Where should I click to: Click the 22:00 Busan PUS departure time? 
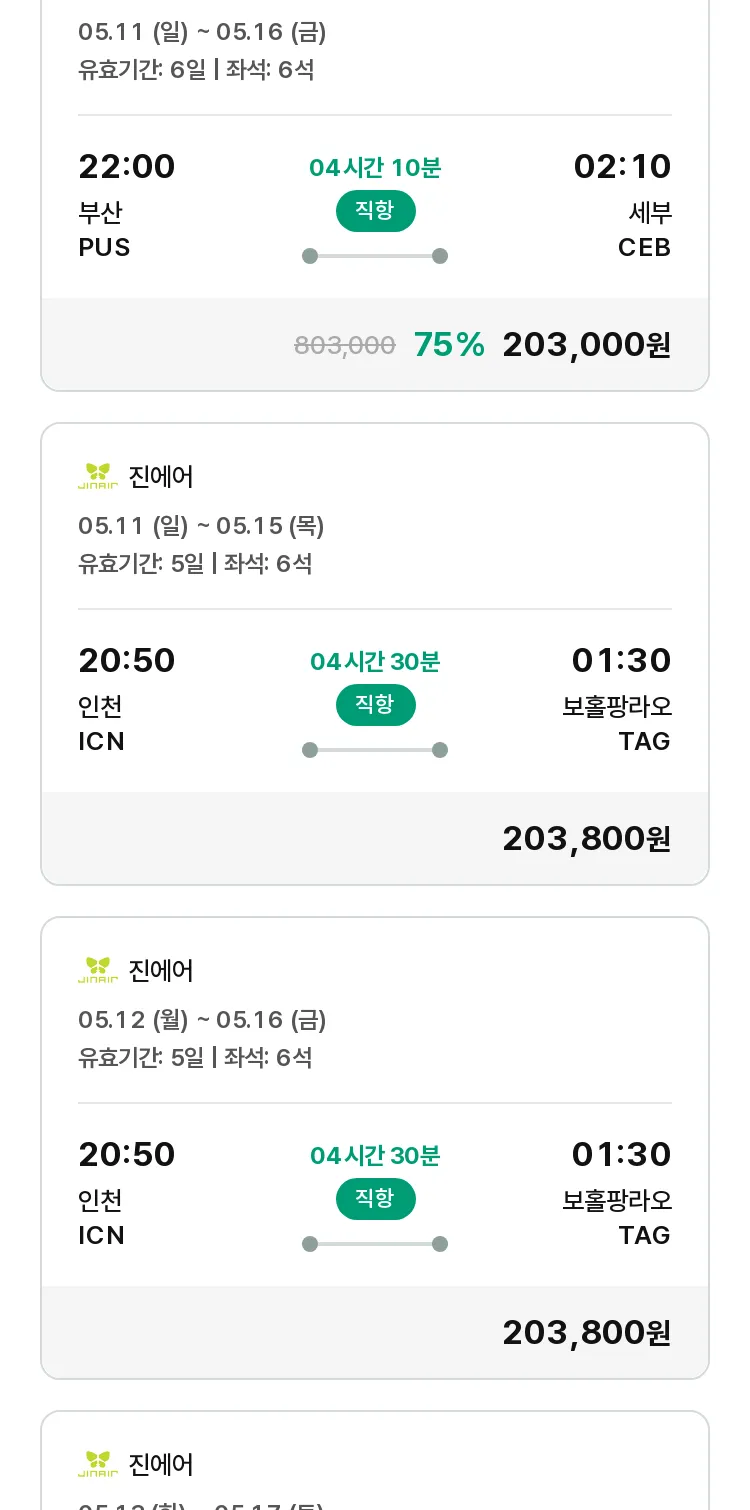pyautogui.click(x=127, y=166)
